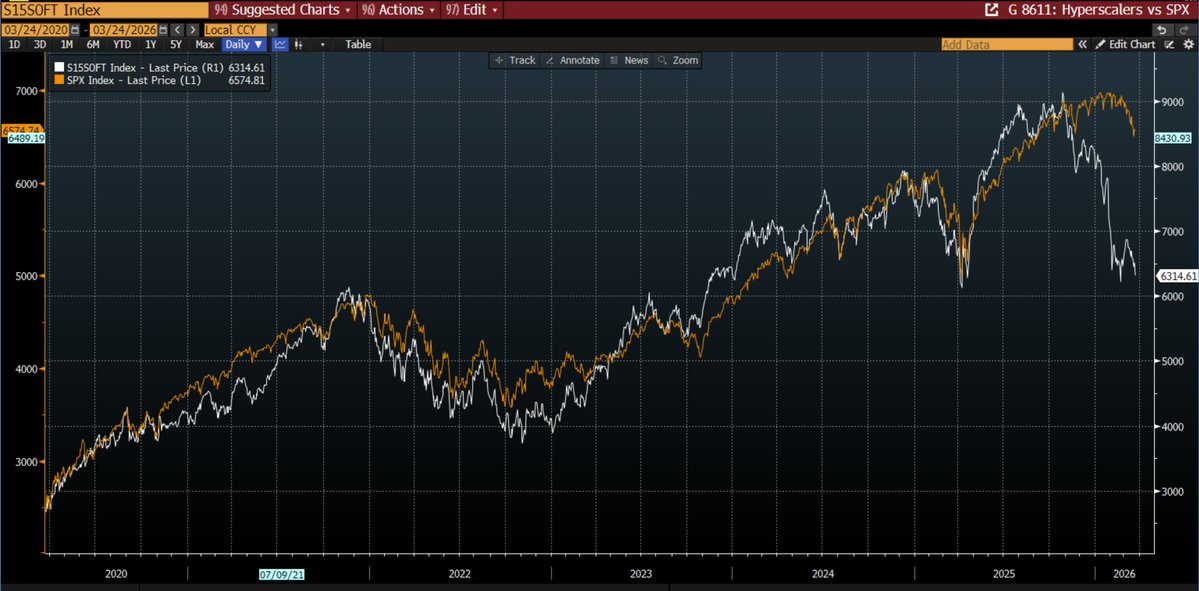Expand chart type dropdown arrow
This screenshot has height=591, width=1199.
323,44
